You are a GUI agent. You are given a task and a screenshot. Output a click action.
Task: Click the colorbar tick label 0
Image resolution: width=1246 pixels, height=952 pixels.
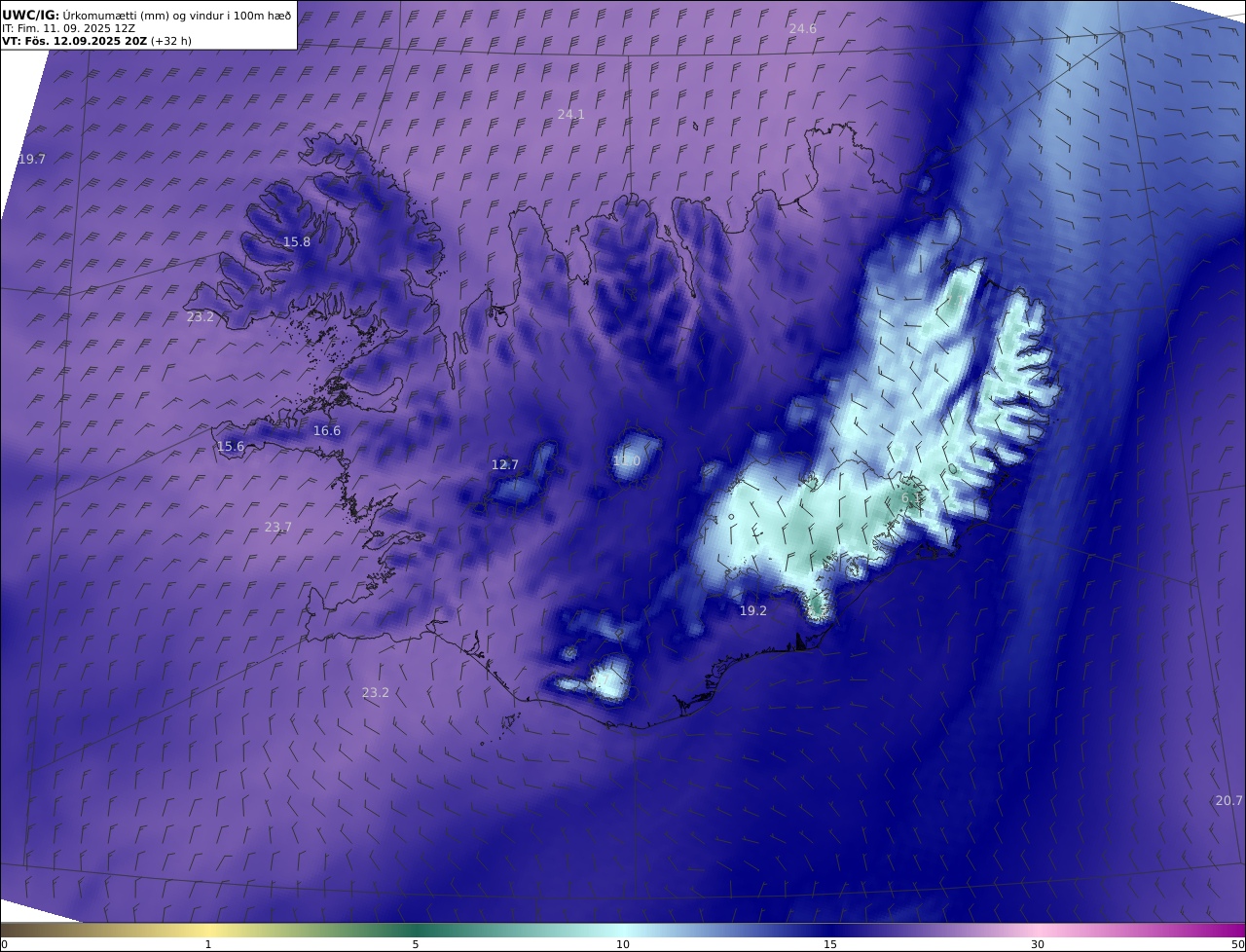4,944
